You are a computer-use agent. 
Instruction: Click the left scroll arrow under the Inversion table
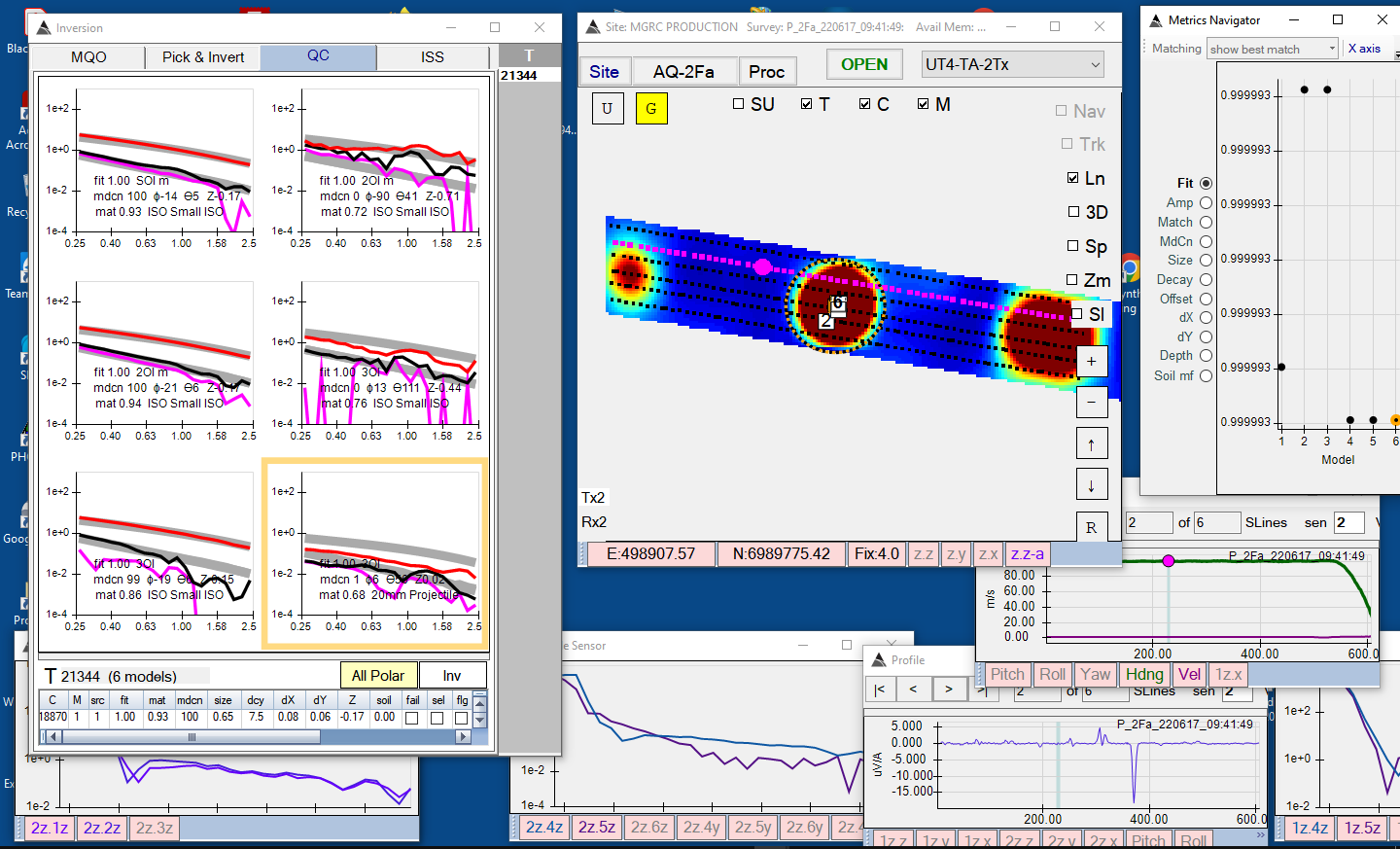pyautogui.click(x=53, y=736)
